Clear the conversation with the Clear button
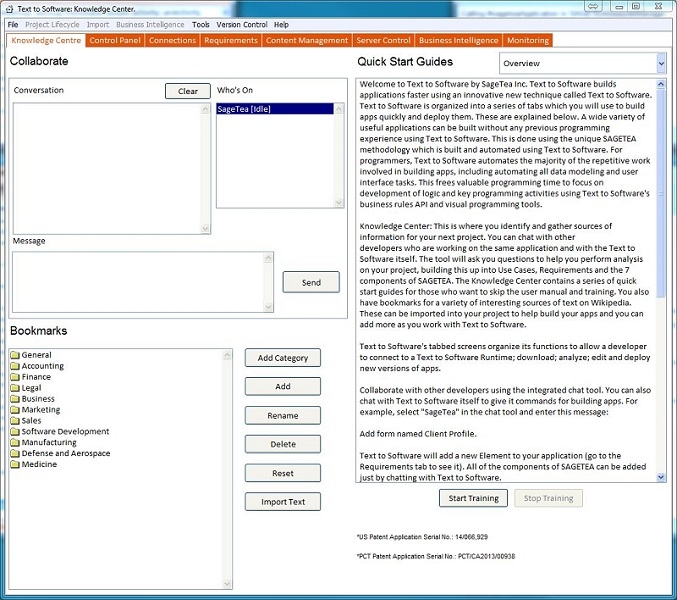The height and width of the screenshot is (600, 677). [x=187, y=91]
